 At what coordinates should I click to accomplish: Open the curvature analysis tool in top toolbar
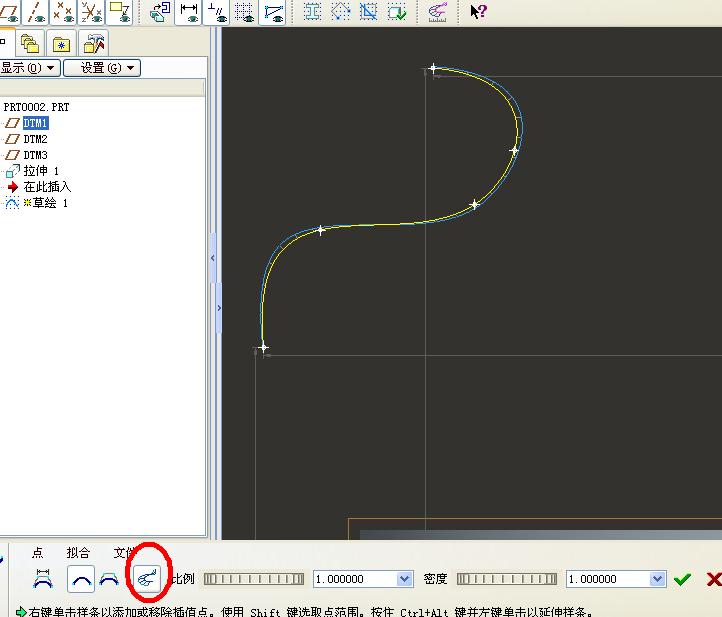click(x=437, y=12)
